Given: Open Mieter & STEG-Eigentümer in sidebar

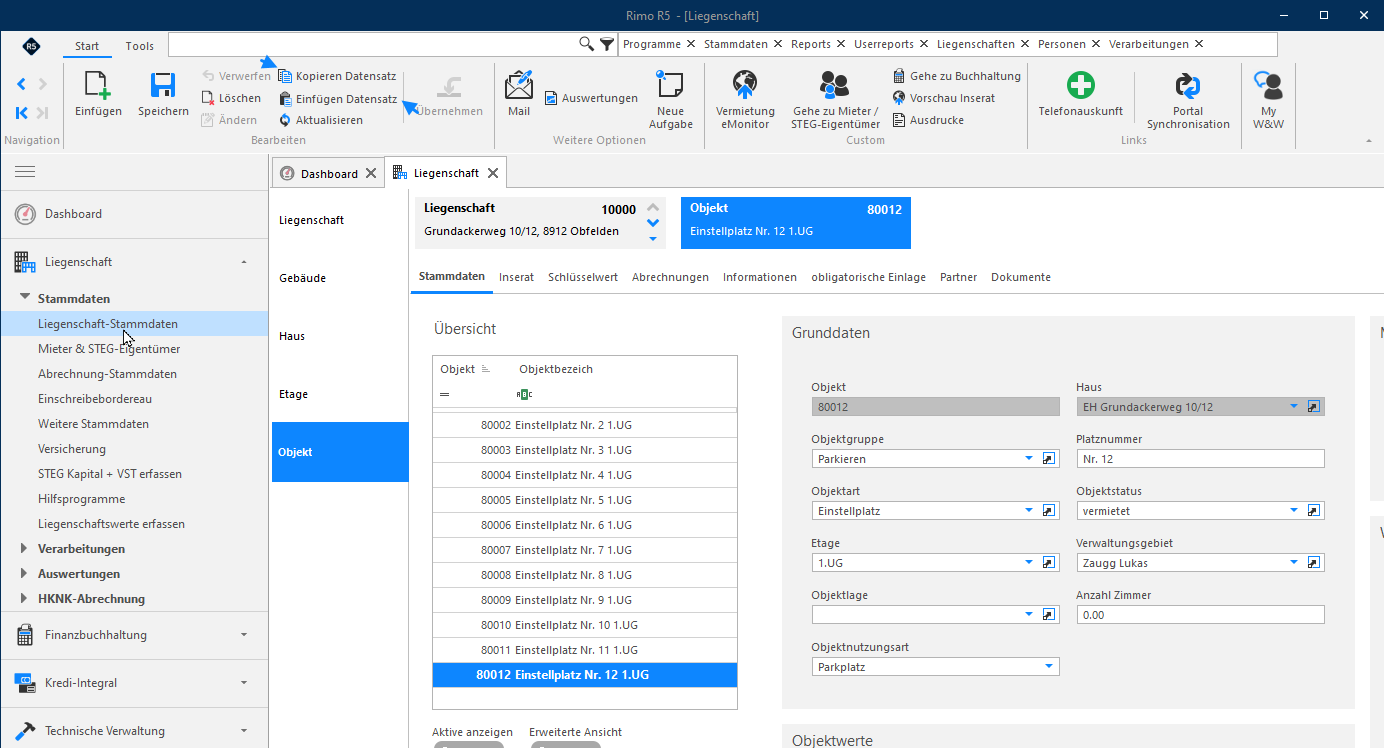Looking at the screenshot, I should (109, 349).
